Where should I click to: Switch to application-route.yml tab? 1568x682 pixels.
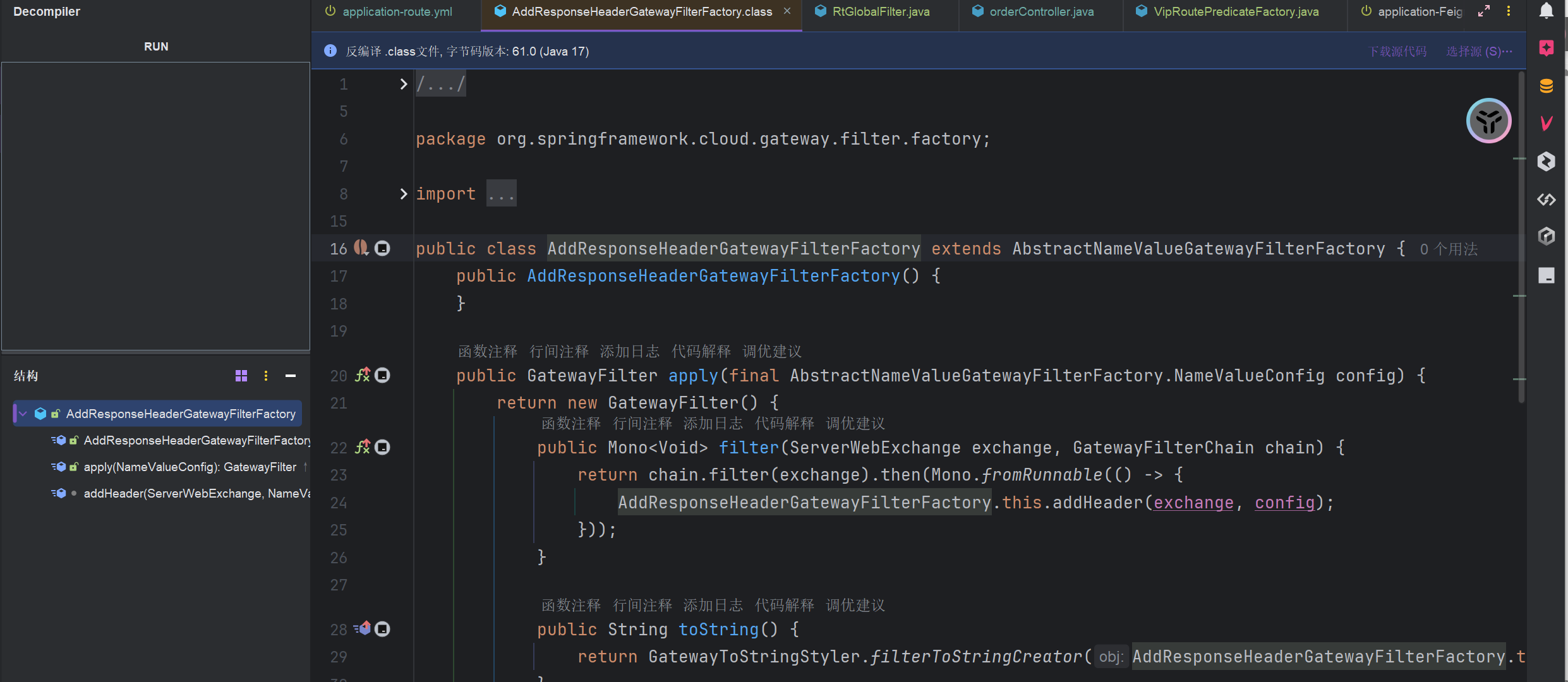(397, 11)
